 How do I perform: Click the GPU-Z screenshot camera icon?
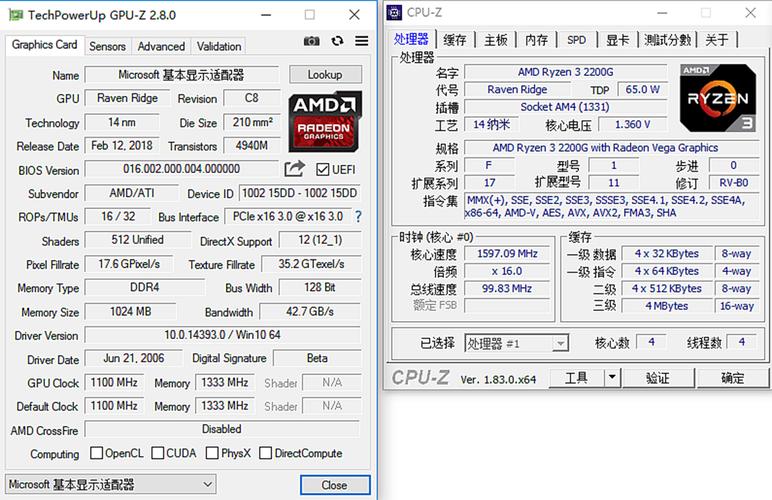(x=311, y=41)
